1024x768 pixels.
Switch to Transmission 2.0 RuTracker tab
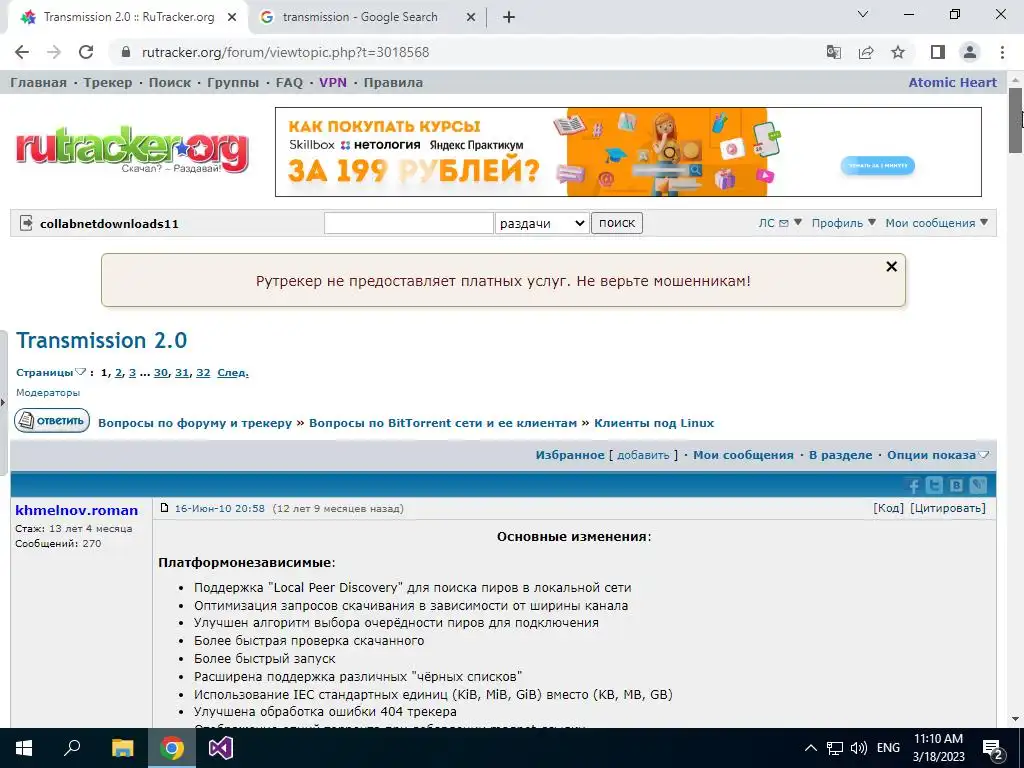(x=129, y=17)
